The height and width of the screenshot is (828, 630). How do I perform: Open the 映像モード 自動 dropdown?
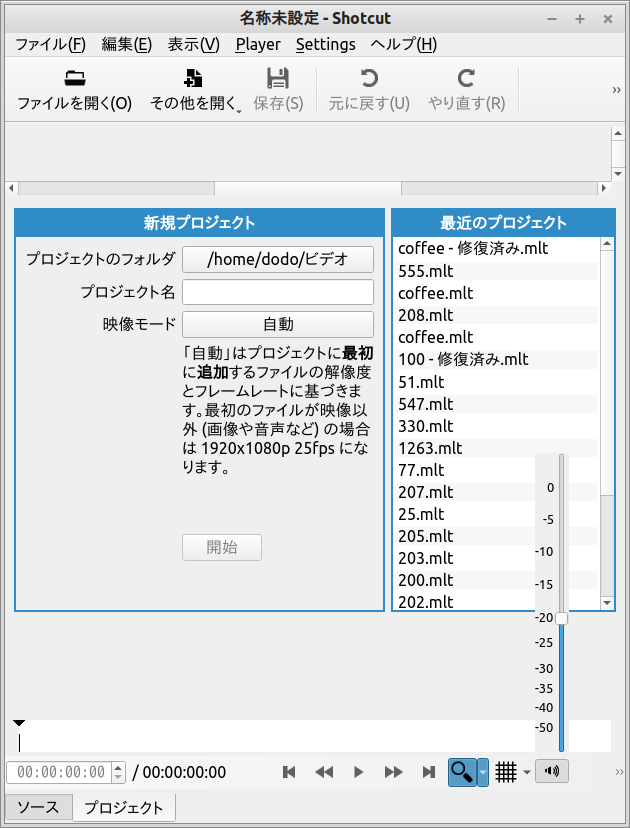(277, 324)
